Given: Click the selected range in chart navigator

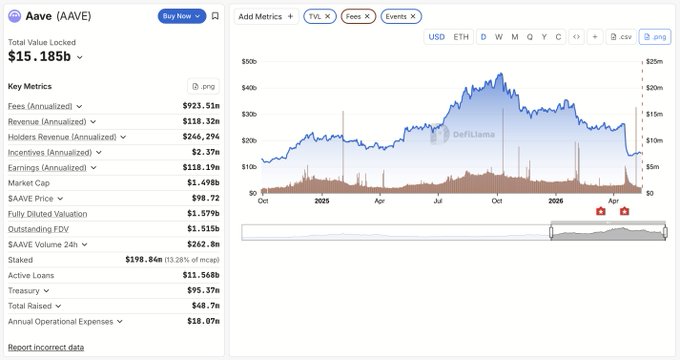Looking at the screenshot, I should pyautogui.click(x=608, y=233).
